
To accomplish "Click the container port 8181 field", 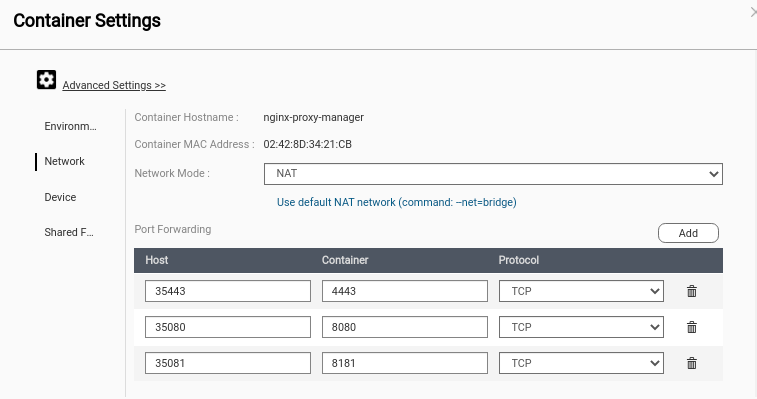I will tap(405, 363).
